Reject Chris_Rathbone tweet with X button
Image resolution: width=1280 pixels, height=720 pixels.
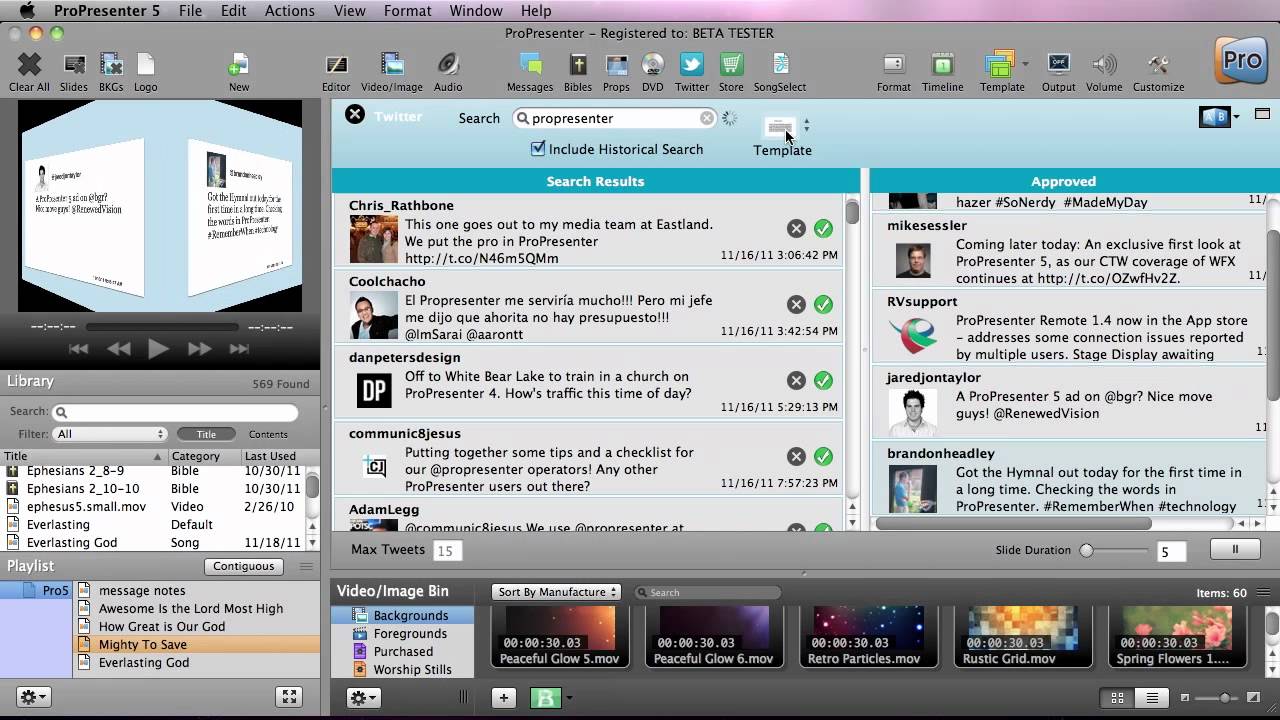796,228
